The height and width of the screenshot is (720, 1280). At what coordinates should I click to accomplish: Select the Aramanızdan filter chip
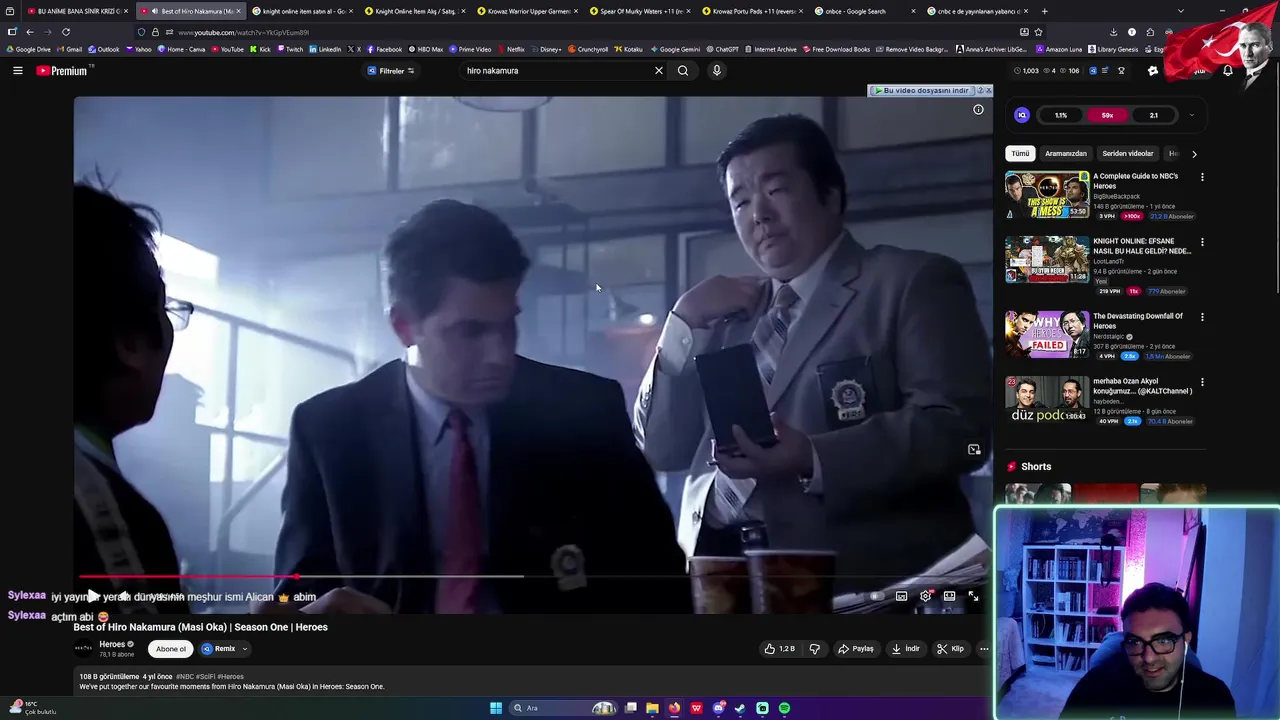pyautogui.click(x=1065, y=154)
